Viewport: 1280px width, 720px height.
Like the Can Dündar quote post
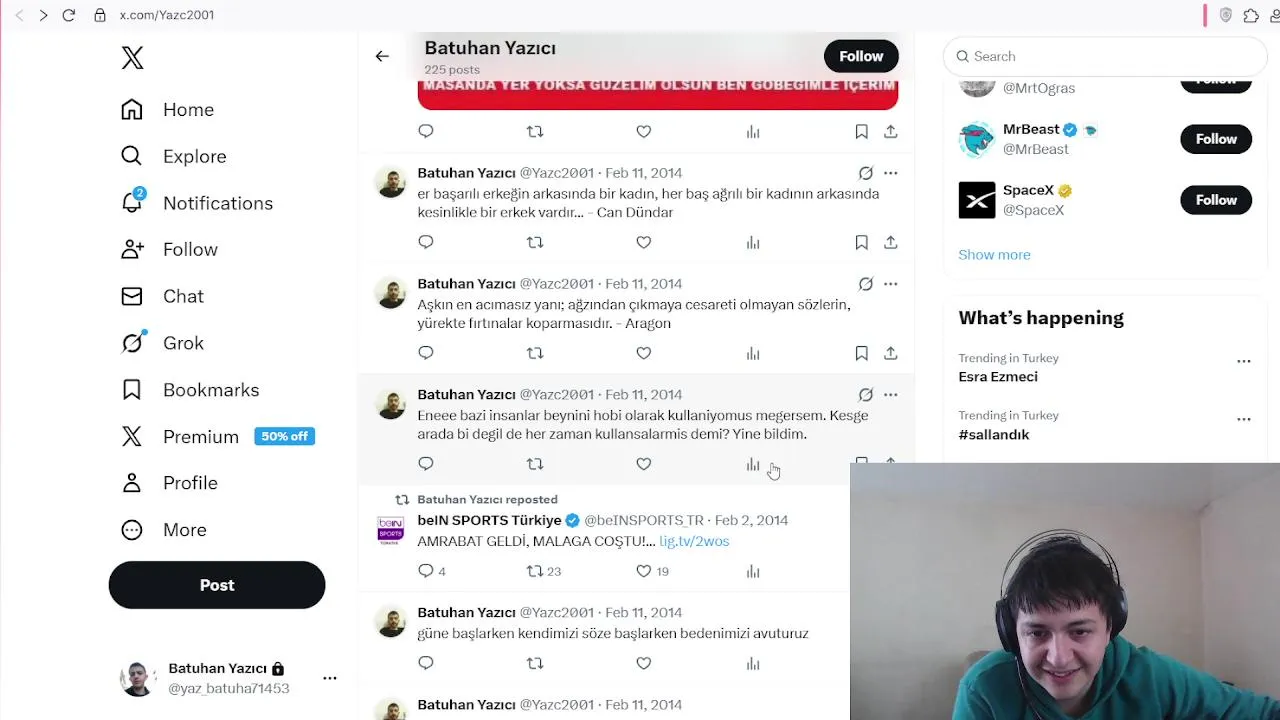pyautogui.click(x=644, y=242)
